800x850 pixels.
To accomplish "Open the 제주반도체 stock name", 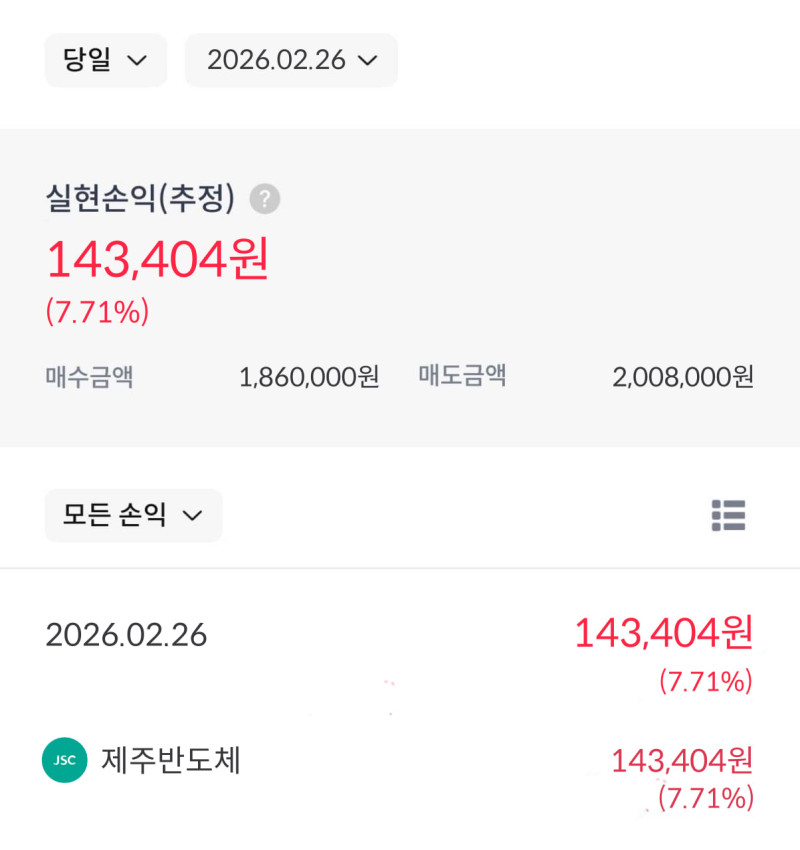I will point(171,760).
